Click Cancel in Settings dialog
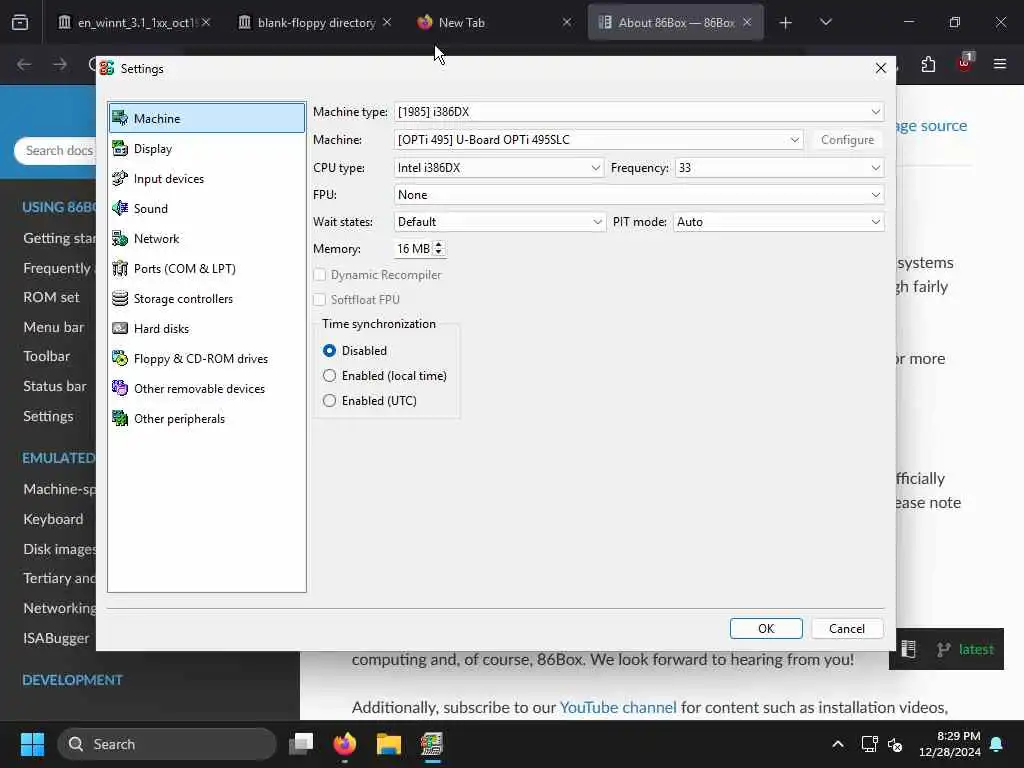Screen dimensions: 1024x768 tap(847, 628)
